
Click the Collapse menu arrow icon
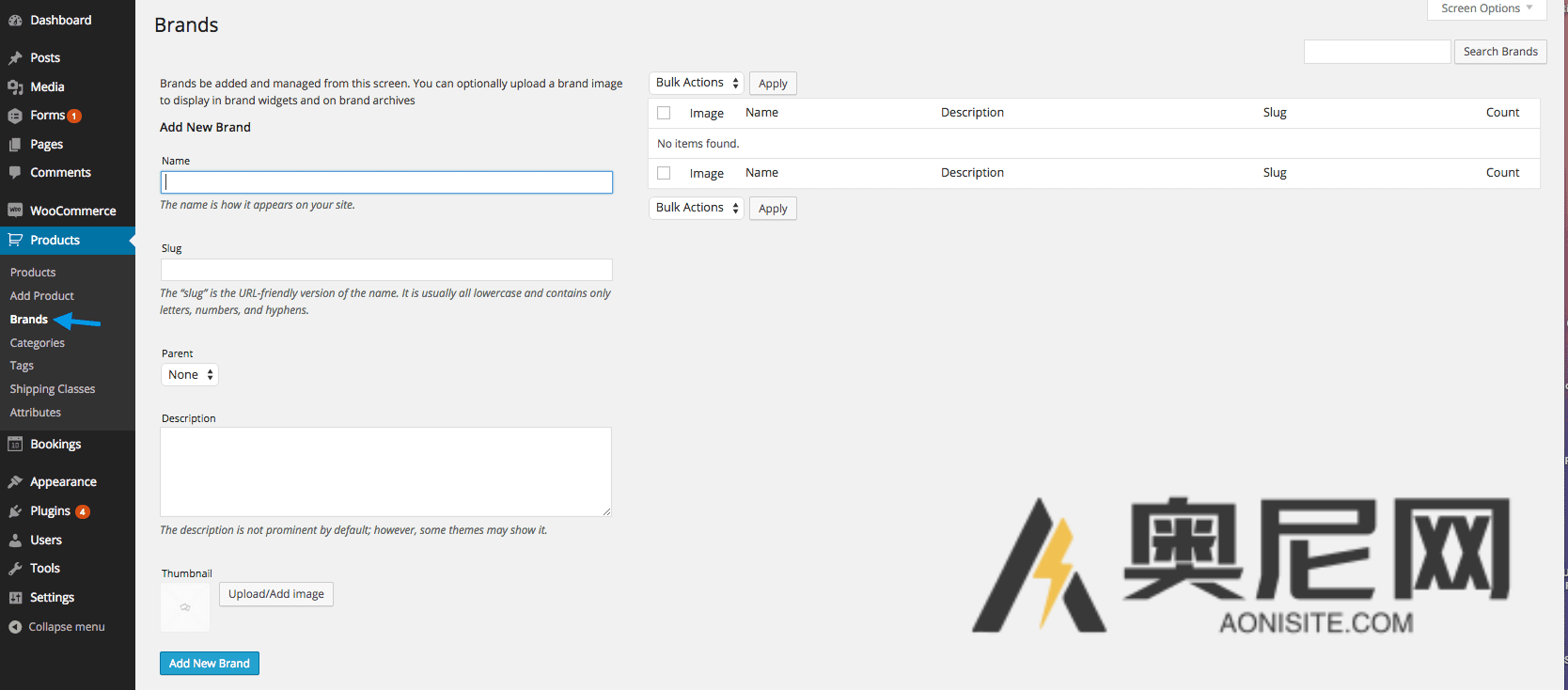pos(15,627)
